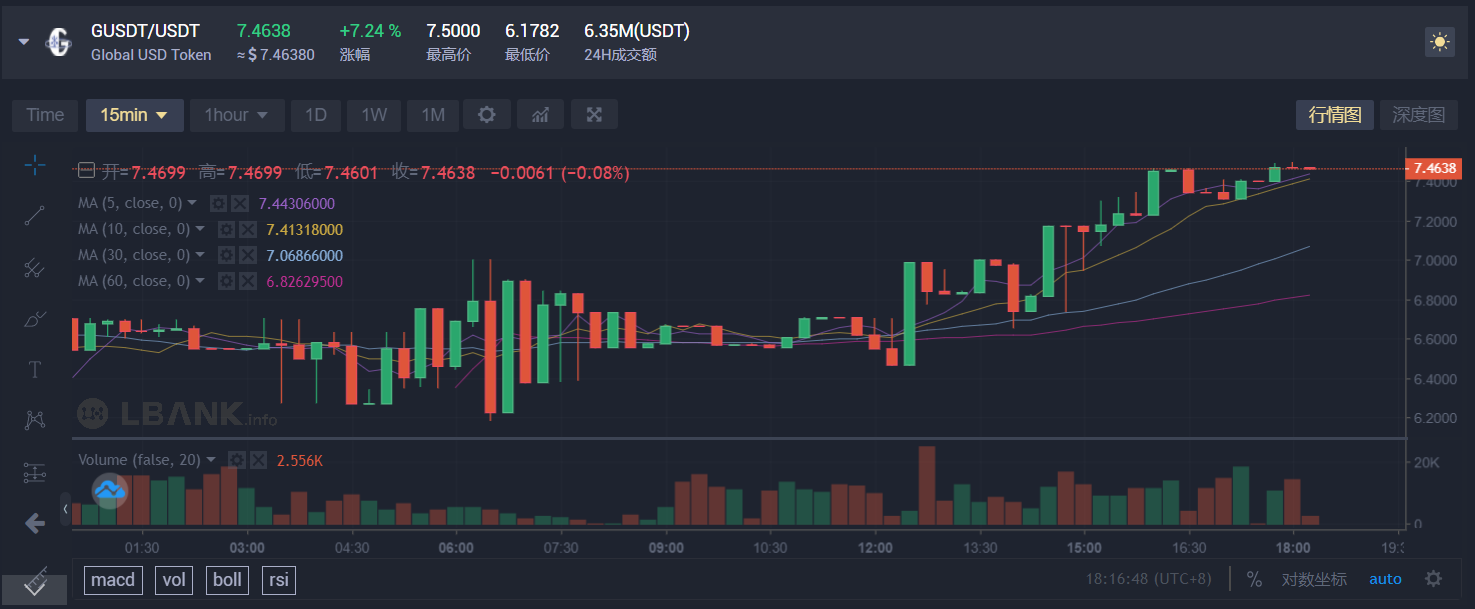The width and height of the screenshot is (1475, 609).
Task: Toggle the boll indicator
Action: coord(227,580)
